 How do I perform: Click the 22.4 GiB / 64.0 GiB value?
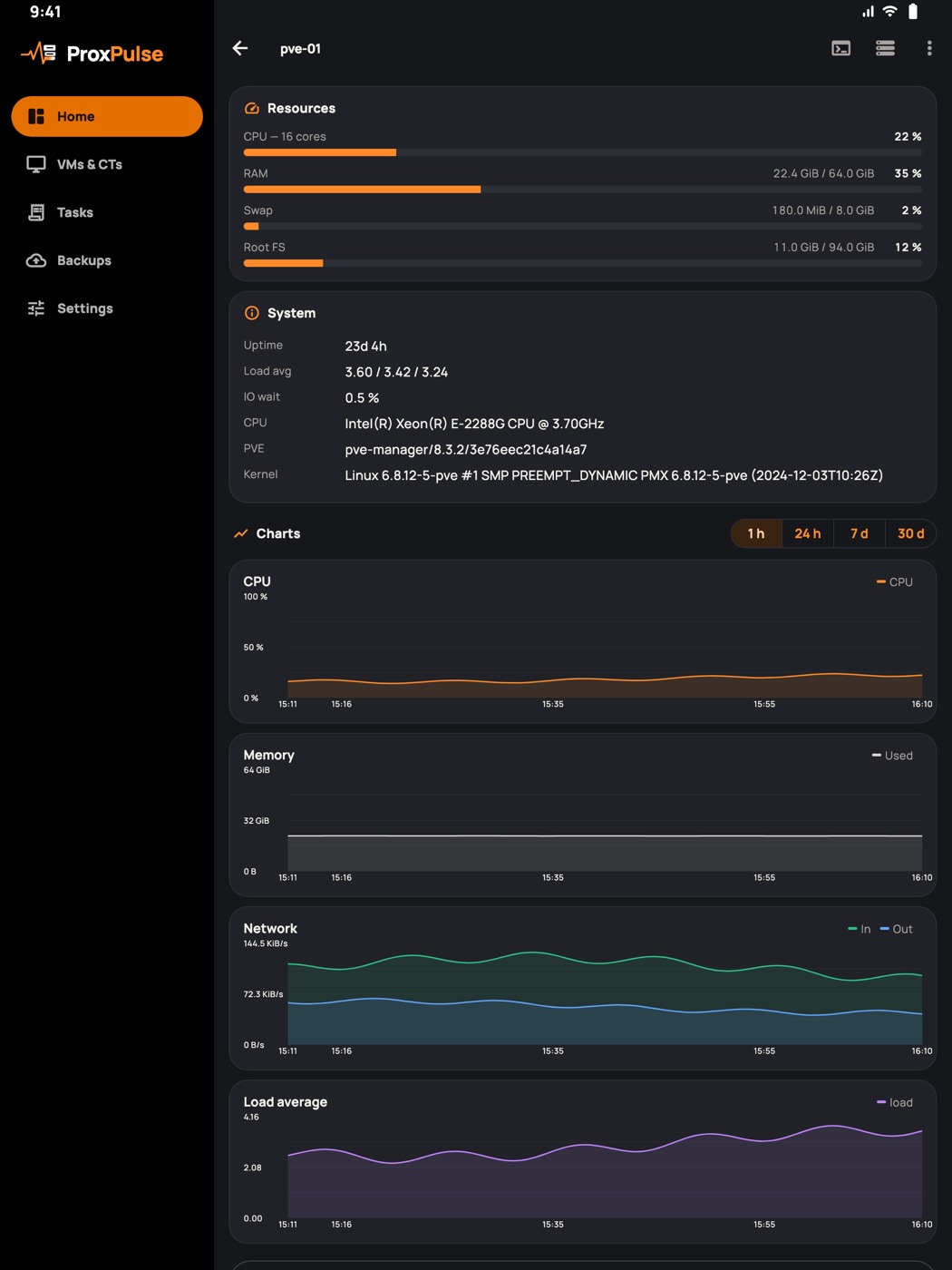click(823, 173)
